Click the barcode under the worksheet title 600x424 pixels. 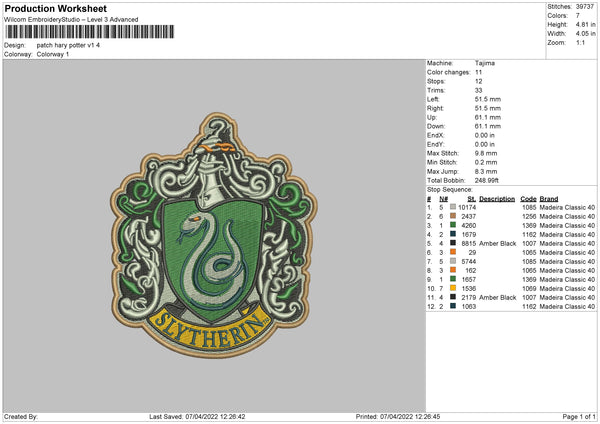point(90,32)
